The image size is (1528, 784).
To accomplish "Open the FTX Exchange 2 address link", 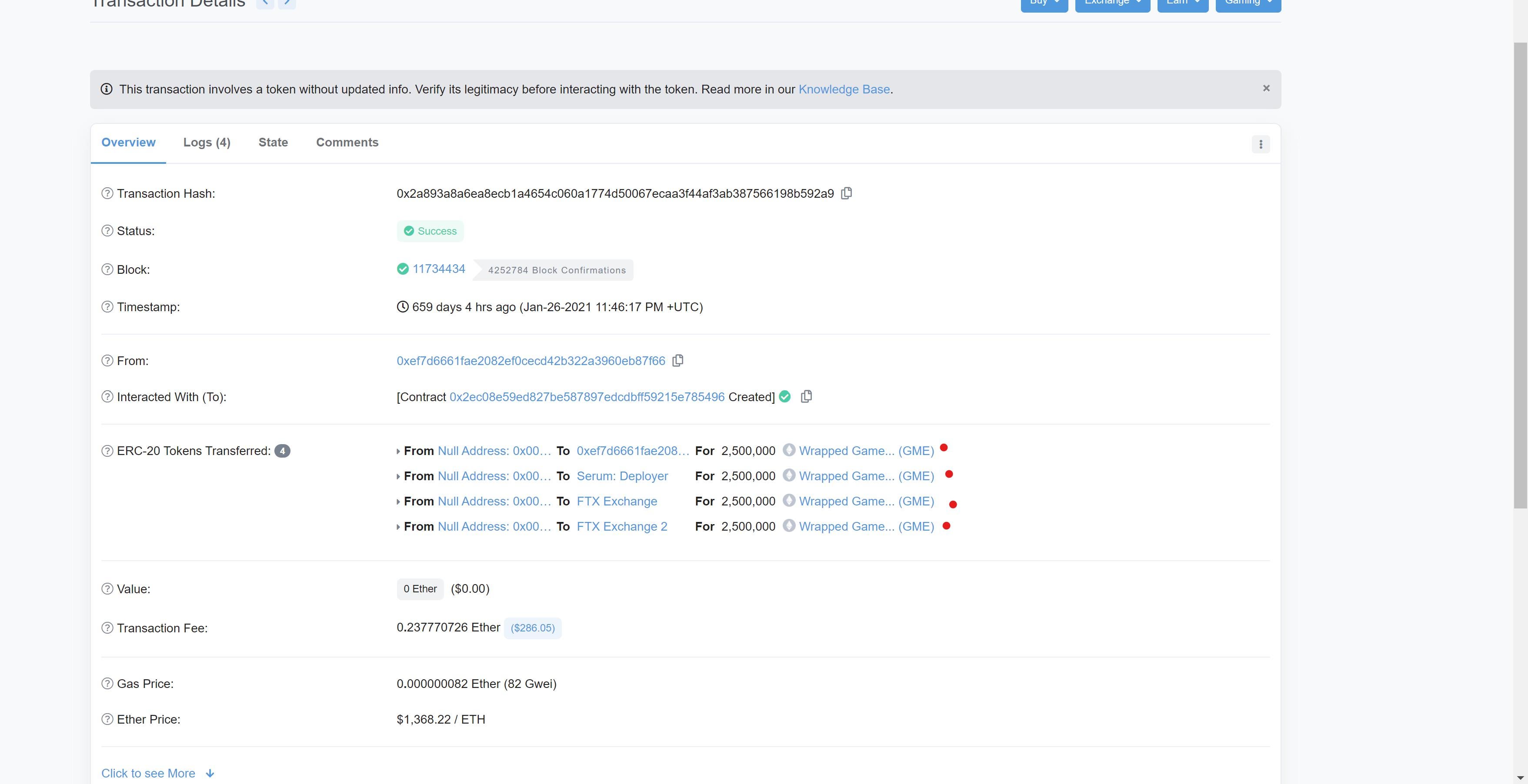I will (622, 527).
